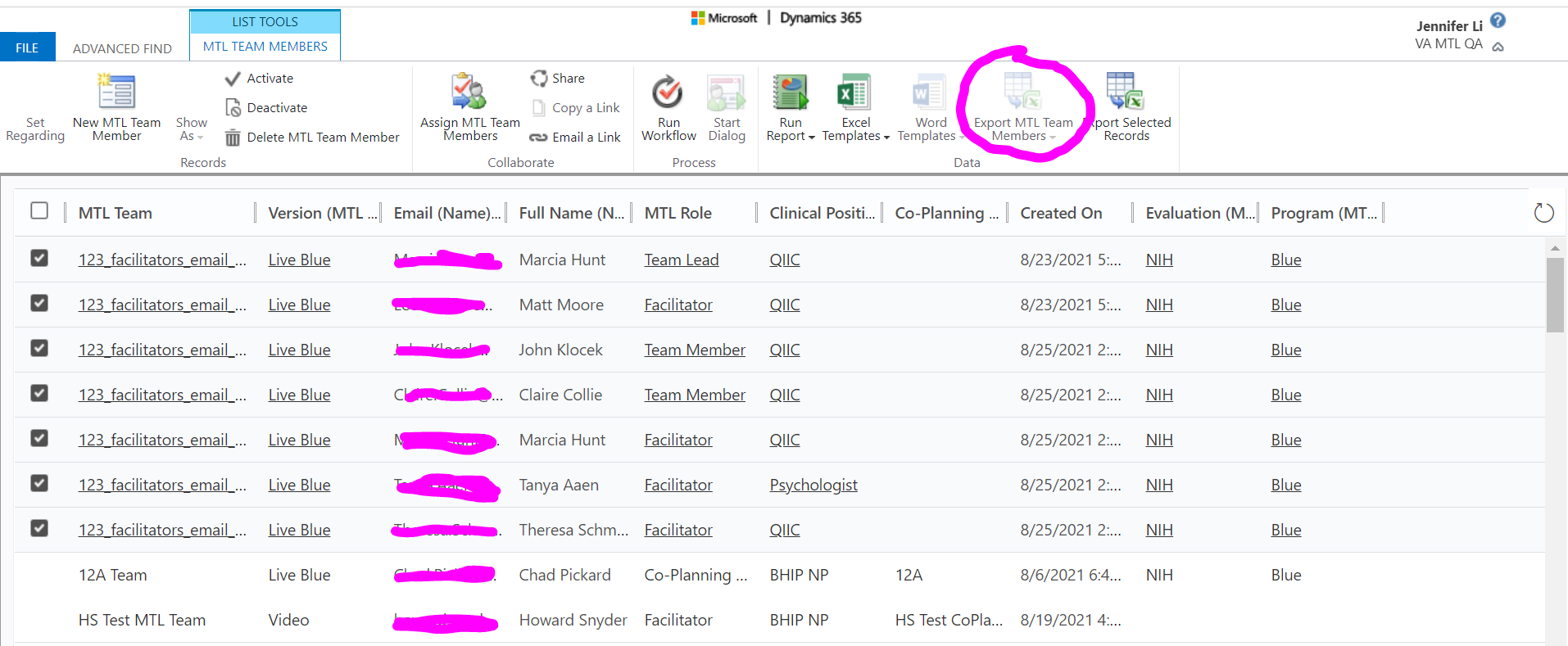Screen dimensions: 1568x646
Task: Select the HS Test MTL Team cell
Action: [x=143, y=620]
